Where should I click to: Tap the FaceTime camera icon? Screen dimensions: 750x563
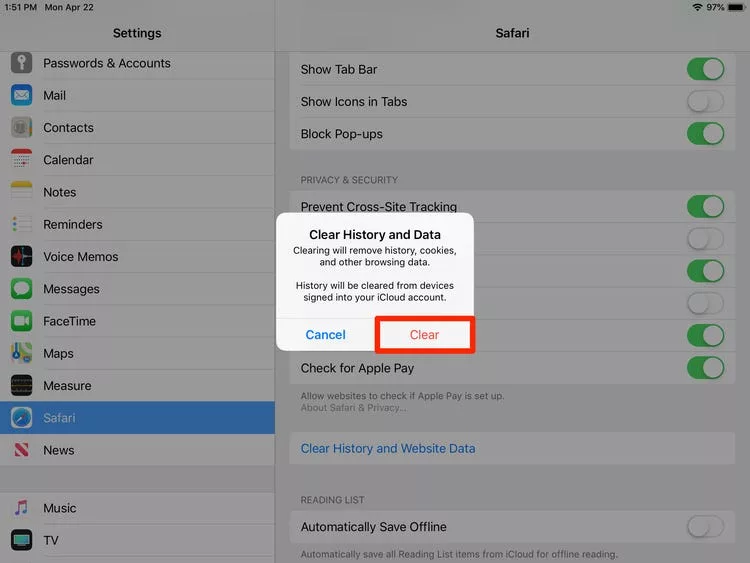22,321
